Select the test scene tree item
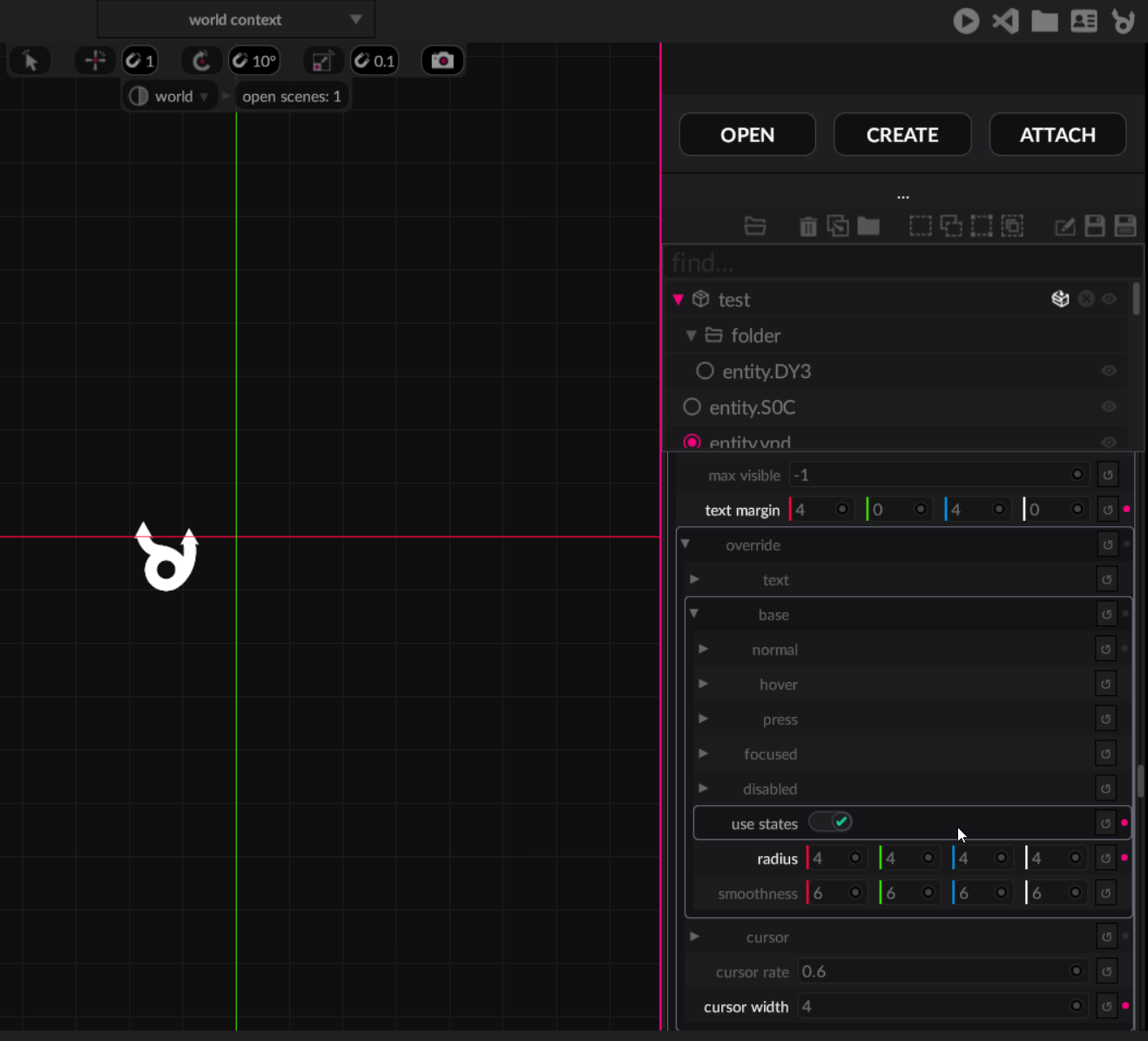 [x=734, y=300]
